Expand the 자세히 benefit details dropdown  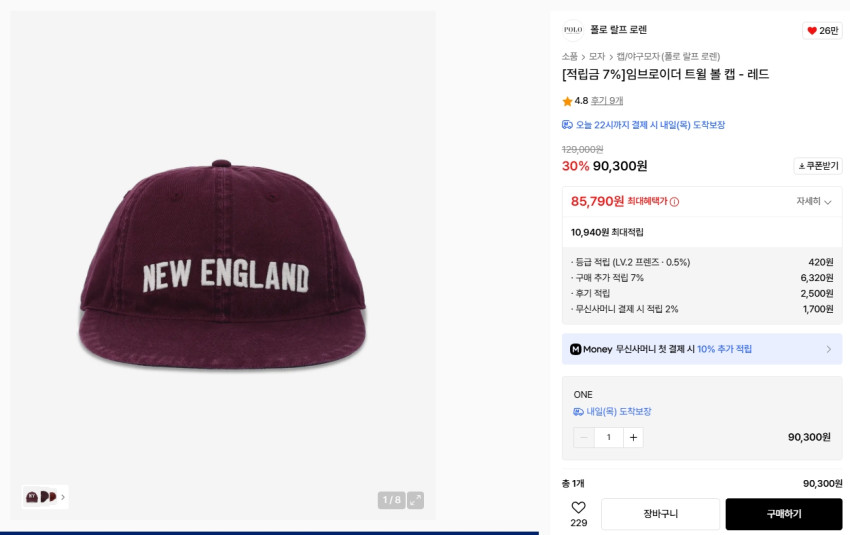tap(813, 201)
